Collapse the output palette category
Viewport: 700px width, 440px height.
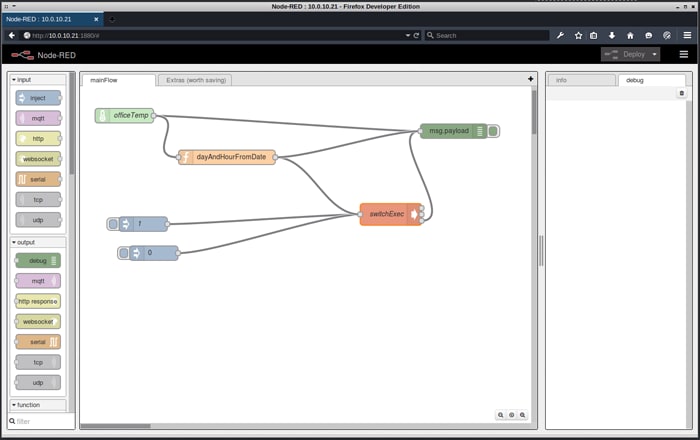[38, 242]
